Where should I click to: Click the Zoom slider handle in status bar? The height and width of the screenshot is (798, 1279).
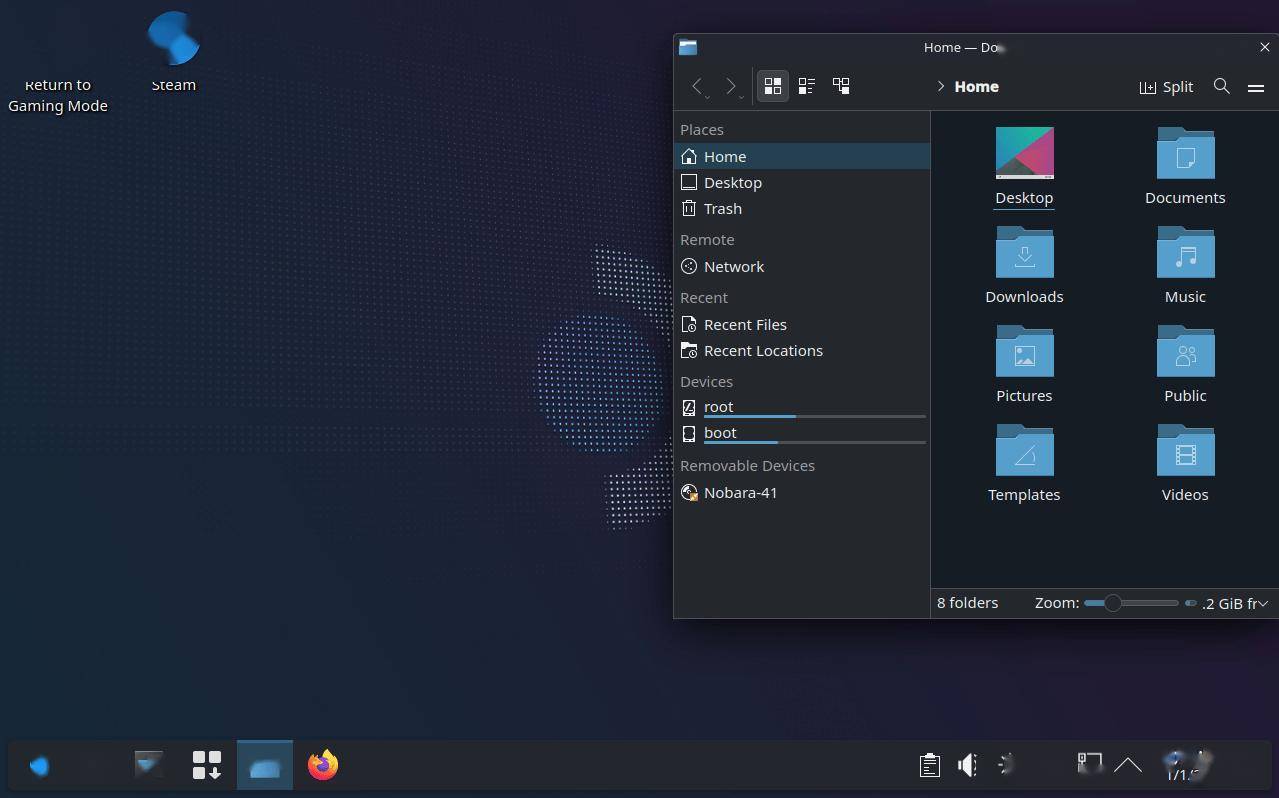coord(1112,603)
